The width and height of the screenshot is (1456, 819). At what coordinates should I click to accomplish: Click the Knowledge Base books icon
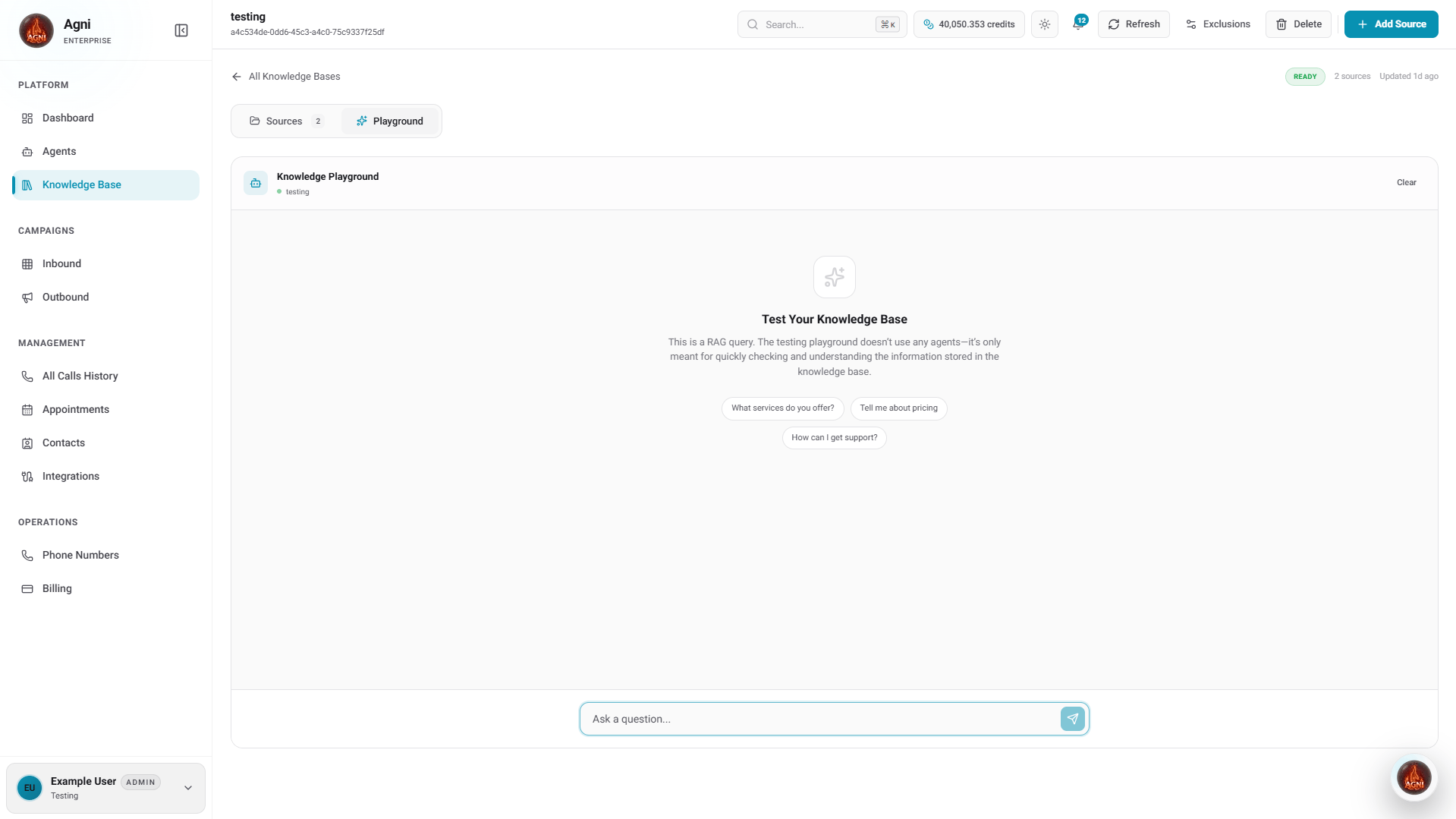click(x=27, y=184)
